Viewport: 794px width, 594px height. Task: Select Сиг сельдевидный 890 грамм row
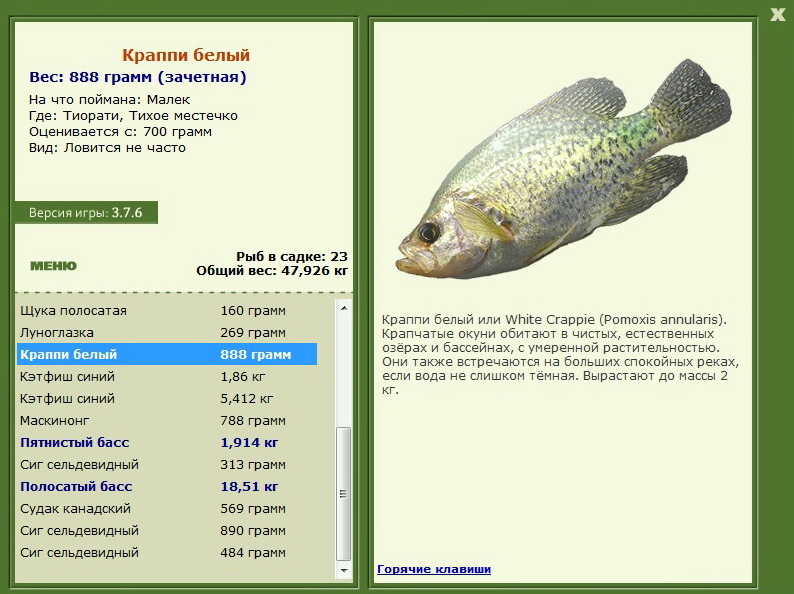pos(167,531)
